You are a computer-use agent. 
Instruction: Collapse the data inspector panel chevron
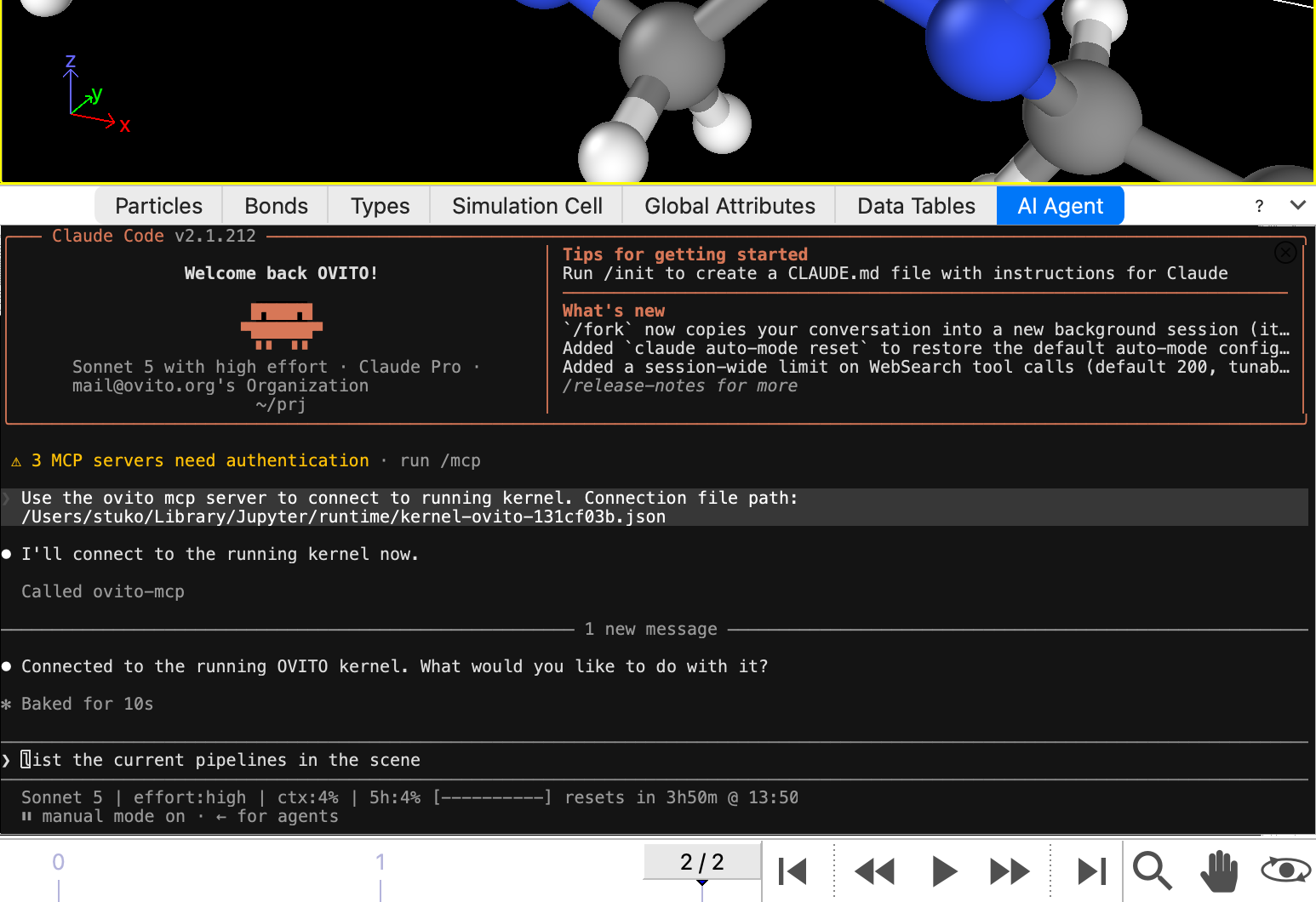tap(1298, 205)
